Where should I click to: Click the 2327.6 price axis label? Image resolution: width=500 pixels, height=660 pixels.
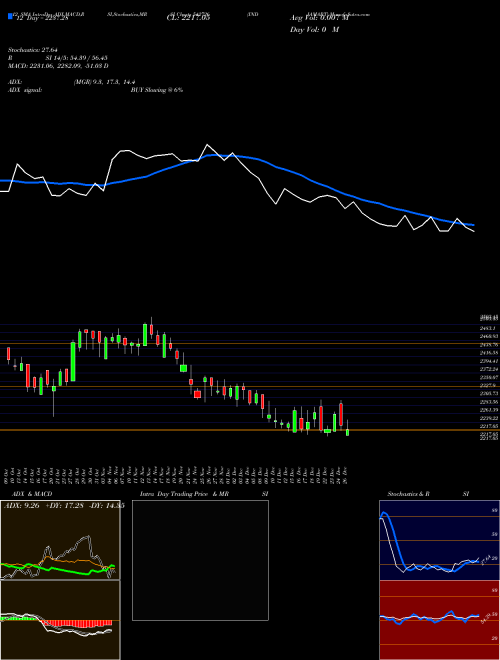[489, 385]
